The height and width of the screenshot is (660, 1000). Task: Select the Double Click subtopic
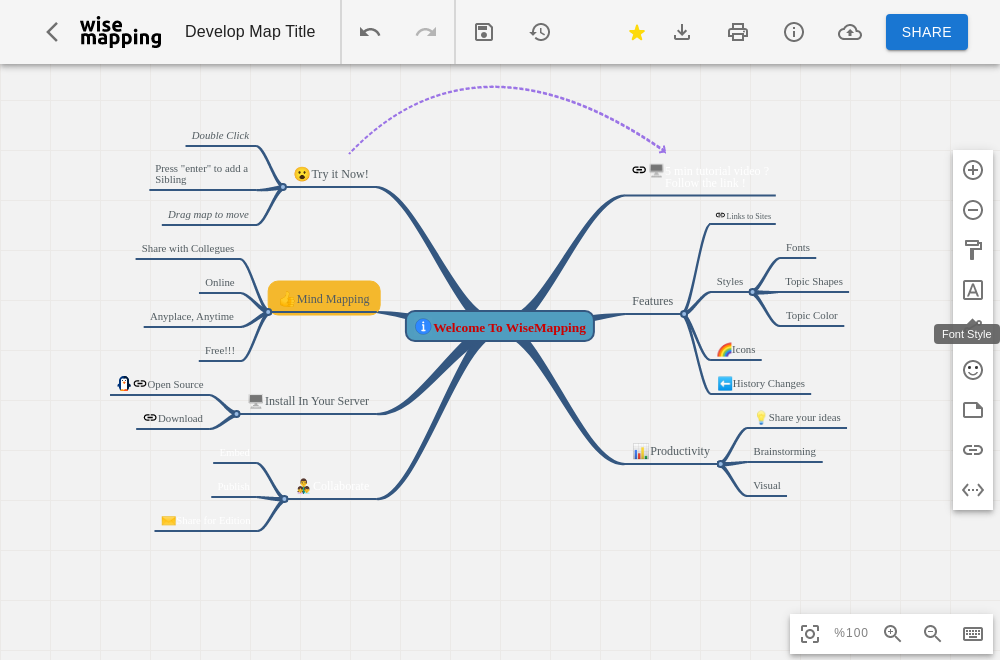pyautogui.click(x=220, y=135)
